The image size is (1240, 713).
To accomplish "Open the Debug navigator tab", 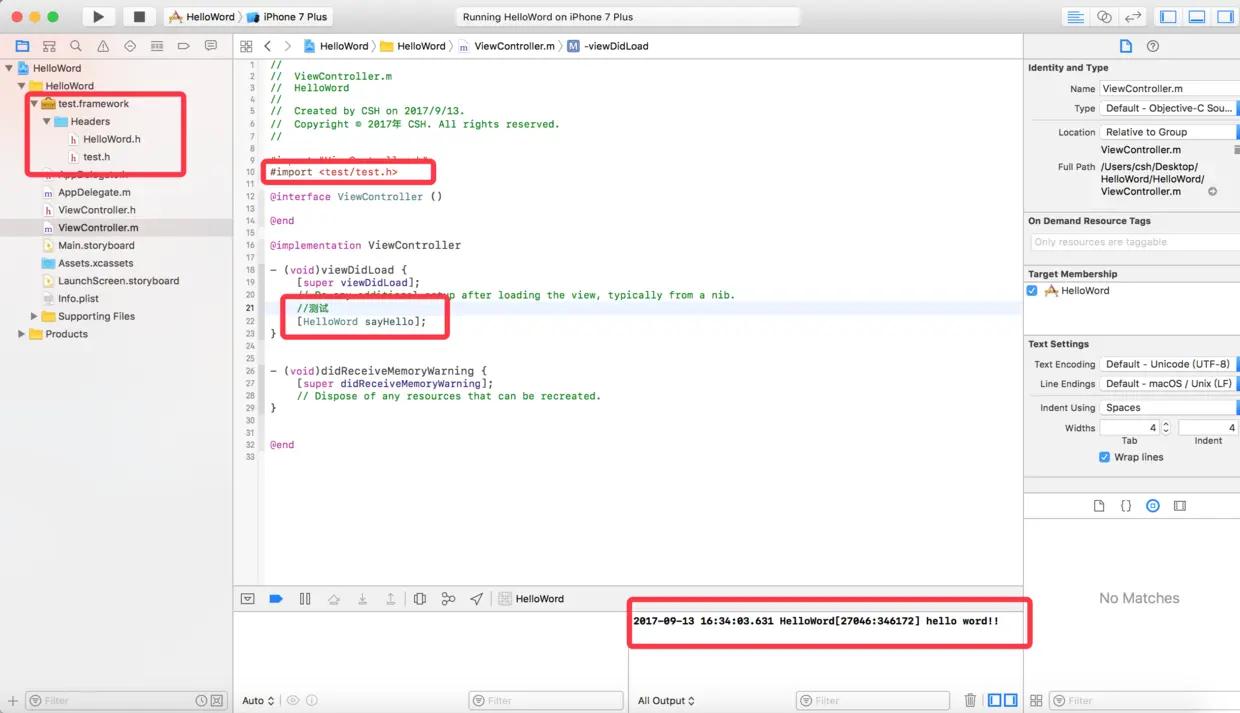I will 157,46.
